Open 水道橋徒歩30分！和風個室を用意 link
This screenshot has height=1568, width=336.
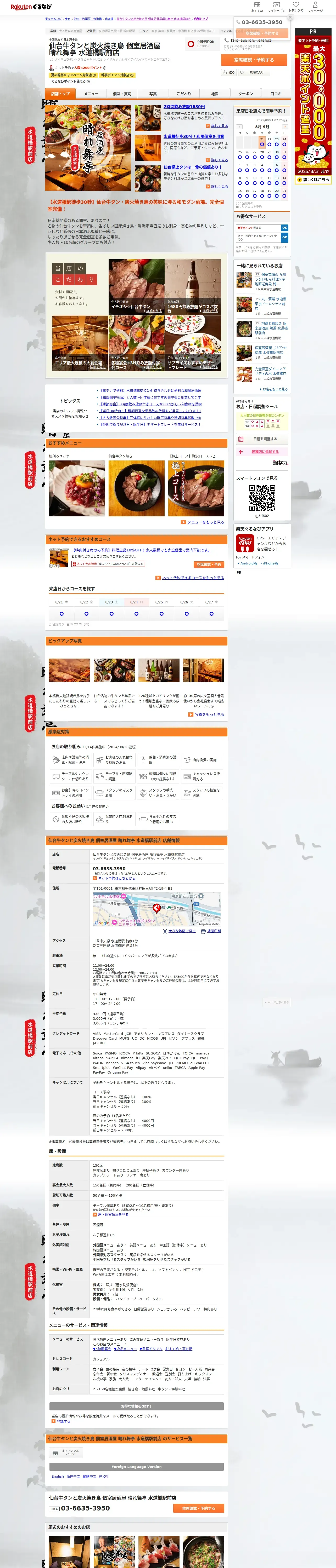click(x=194, y=136)
